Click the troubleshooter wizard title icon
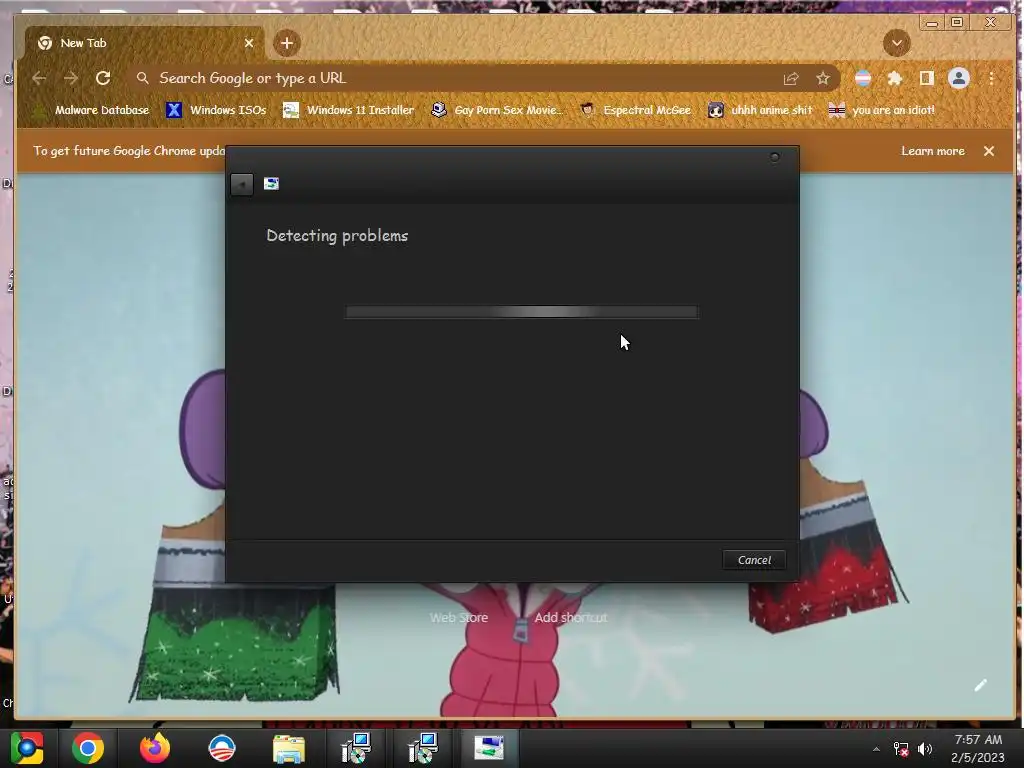This screenshot has height=768, width=1024. 271,184
